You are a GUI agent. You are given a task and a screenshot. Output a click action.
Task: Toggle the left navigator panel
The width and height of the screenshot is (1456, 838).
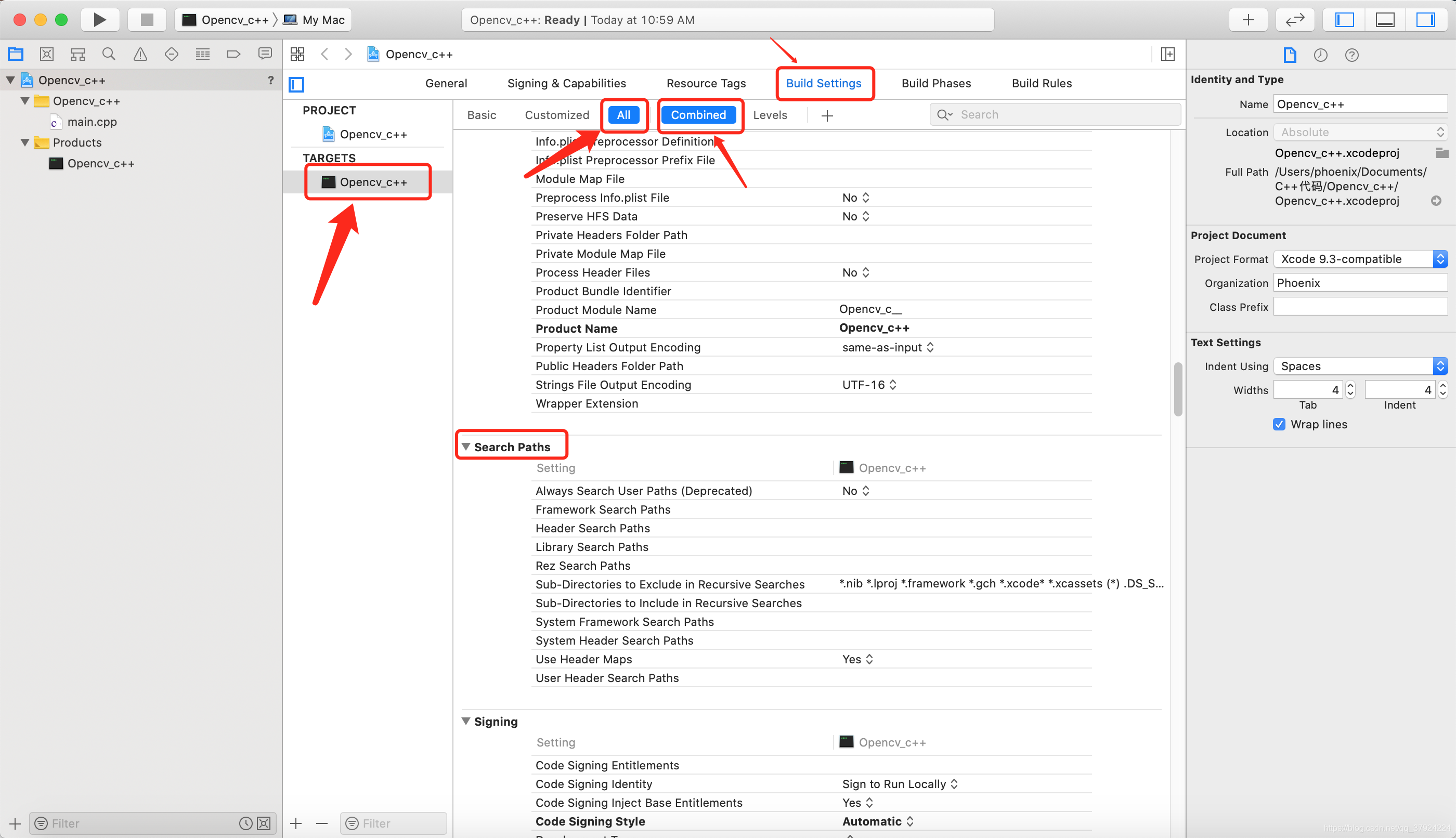tap(1344, 20)
